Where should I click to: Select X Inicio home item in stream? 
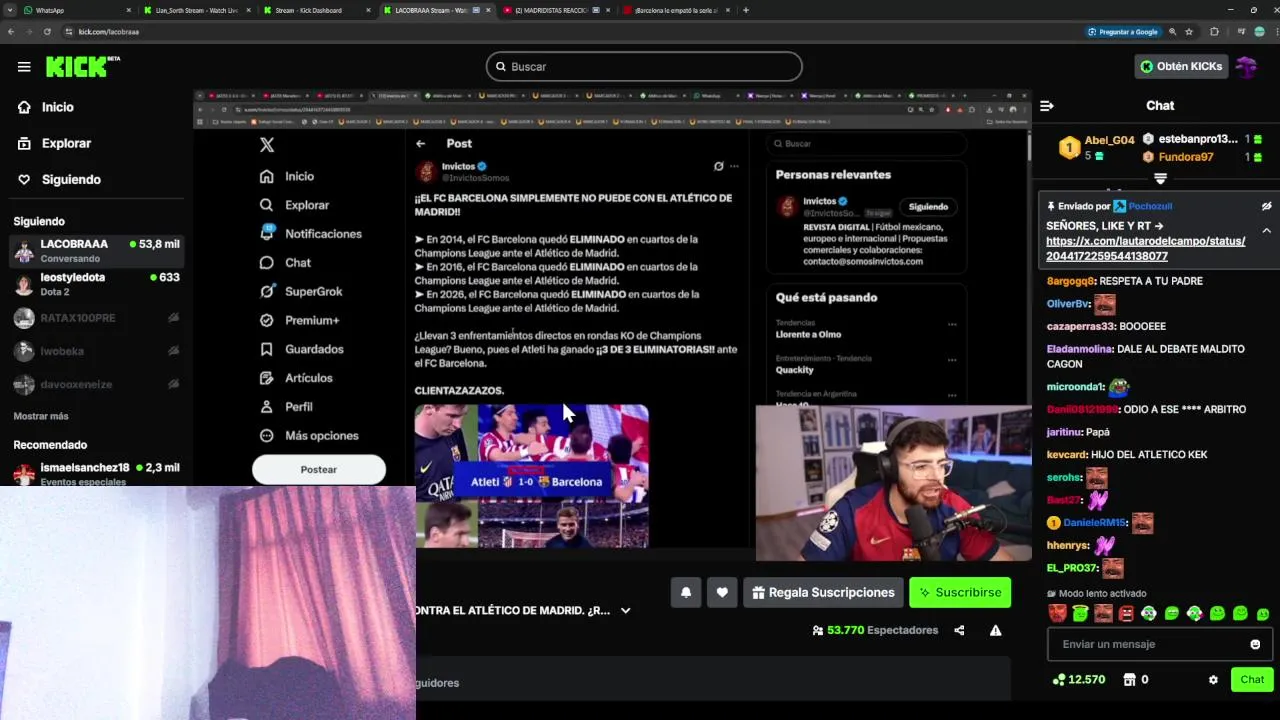[x=288, y=176]
